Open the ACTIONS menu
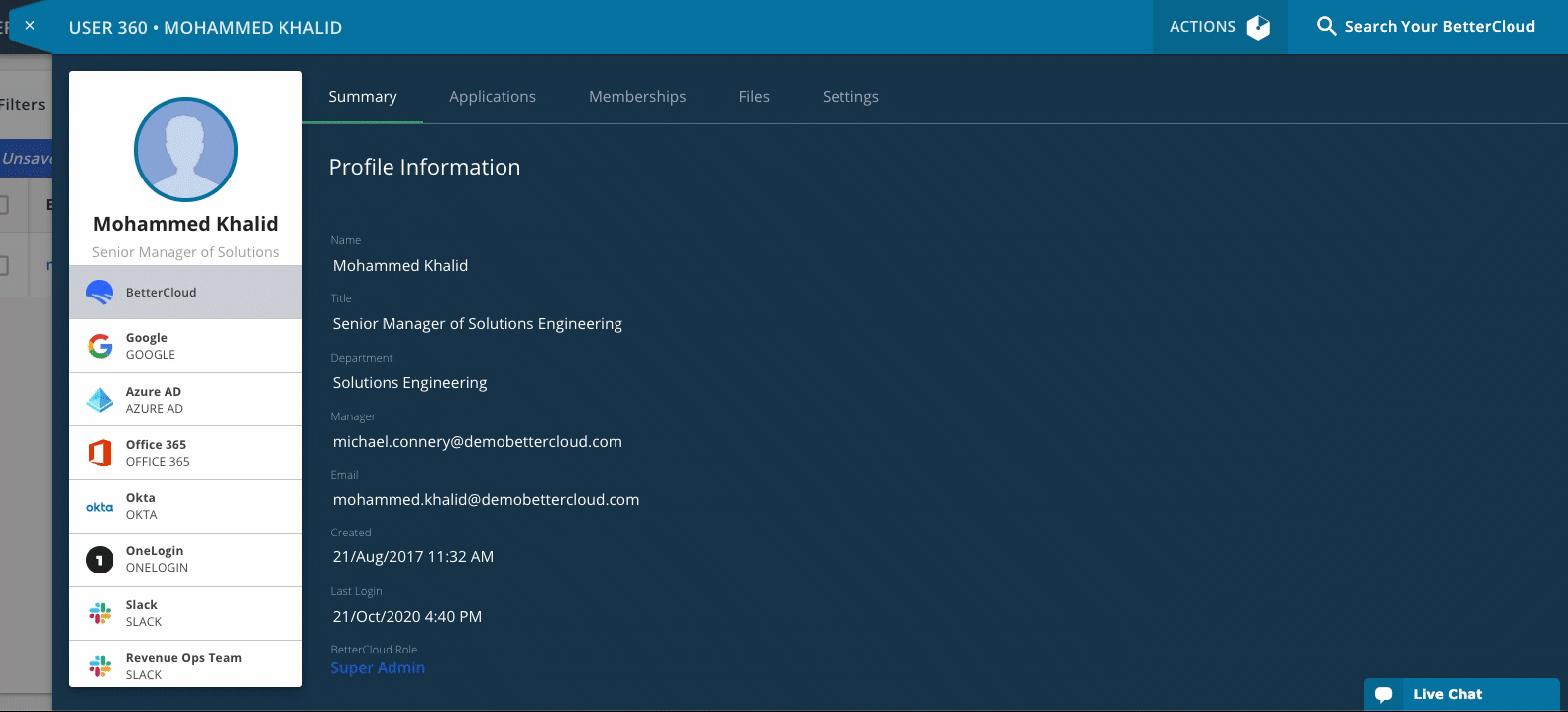The width and height of the screenshot is (1568, 712). (1220, 27)
